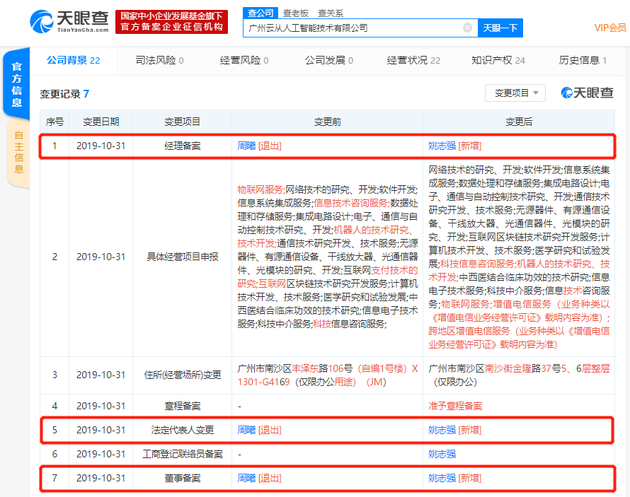Switch to the 查关系 search tab
Image resolution: width=630 pixels, height=497 pixels.
tap(330, 13)
